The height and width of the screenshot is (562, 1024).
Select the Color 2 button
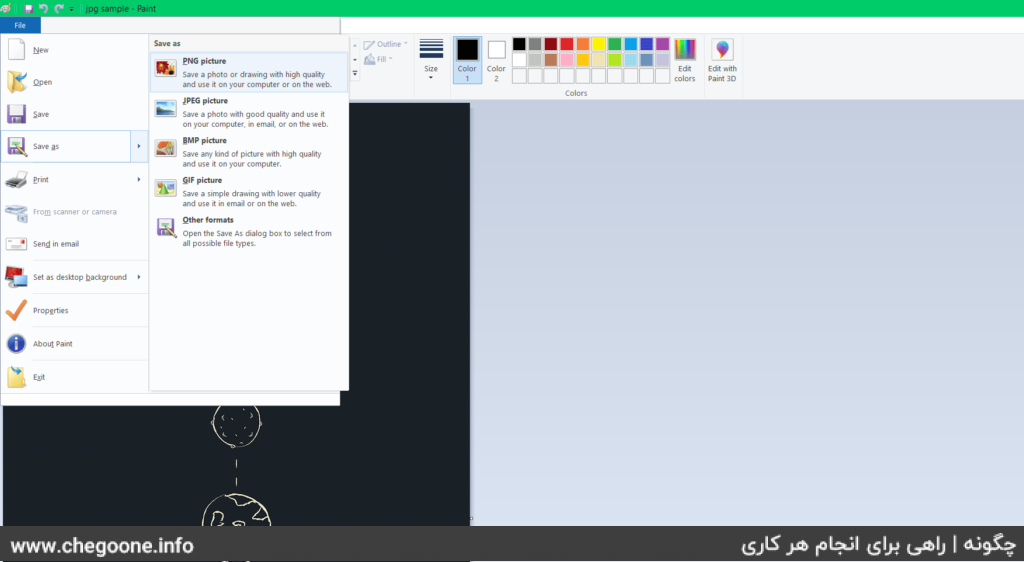click(496, 60)
